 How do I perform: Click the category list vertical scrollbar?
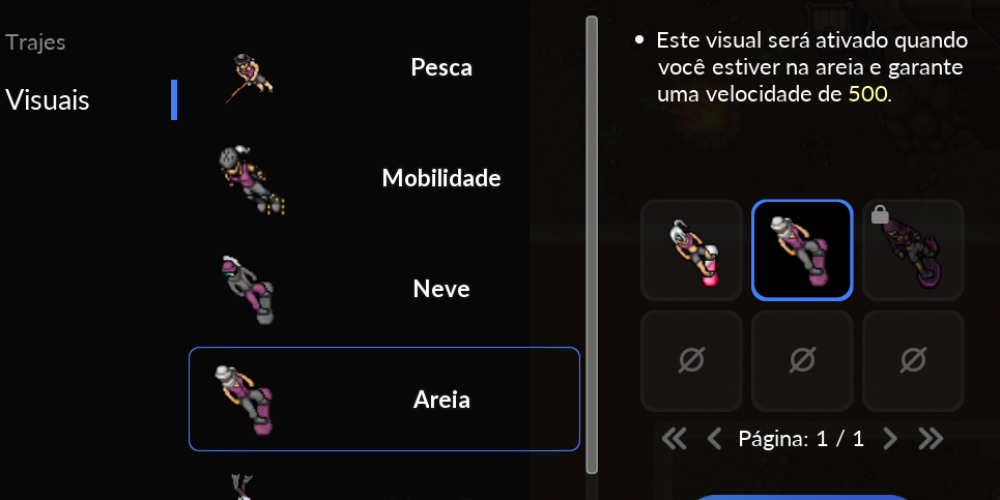coord(592,245)
